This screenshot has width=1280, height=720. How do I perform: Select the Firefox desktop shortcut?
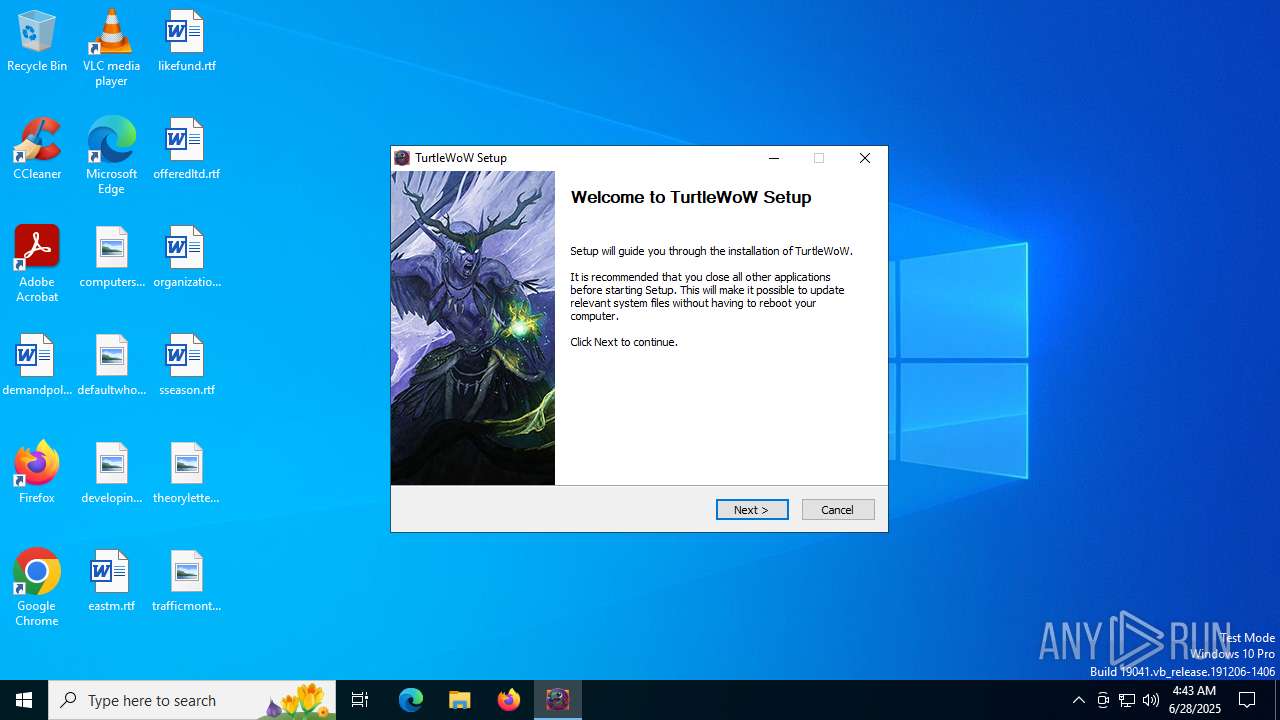tap(37, 474)
